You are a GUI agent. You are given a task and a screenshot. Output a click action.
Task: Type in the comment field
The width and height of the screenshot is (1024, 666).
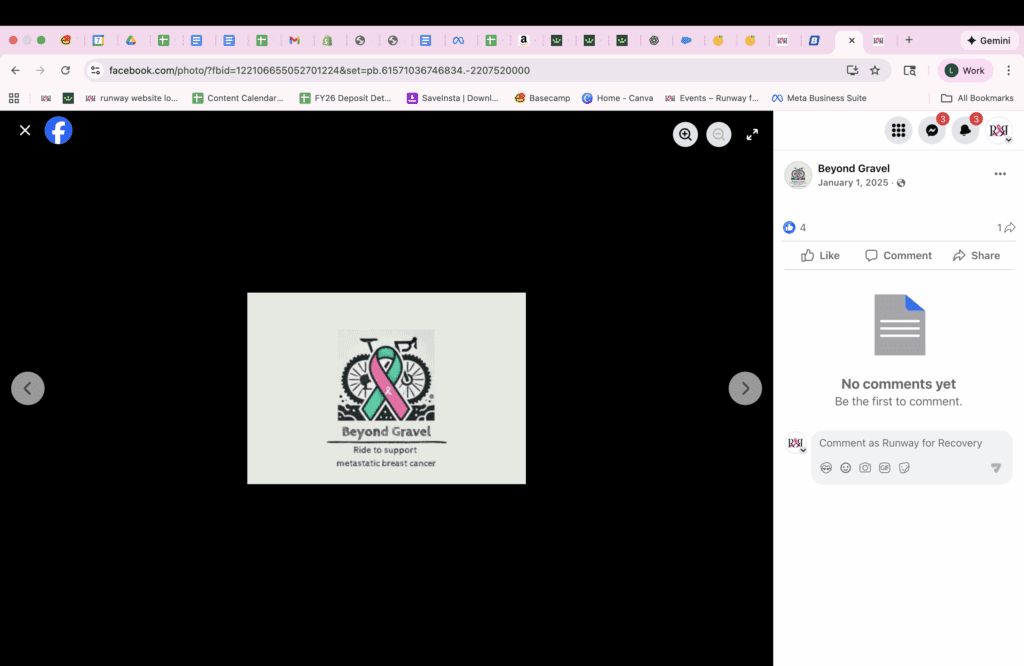coord(900,443)
